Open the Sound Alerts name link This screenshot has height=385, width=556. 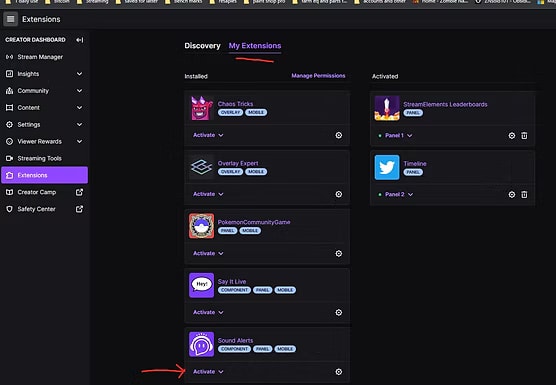235,341
